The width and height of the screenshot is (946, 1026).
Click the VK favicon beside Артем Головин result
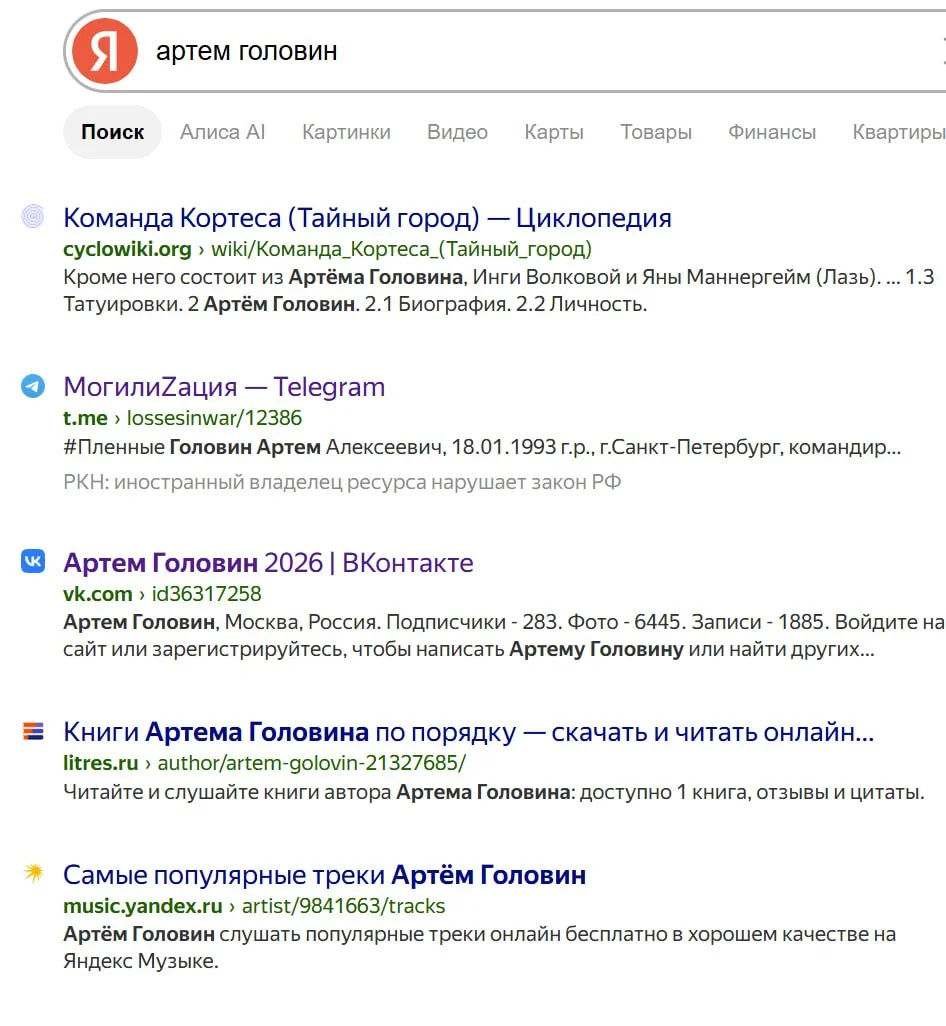[33, 561]
